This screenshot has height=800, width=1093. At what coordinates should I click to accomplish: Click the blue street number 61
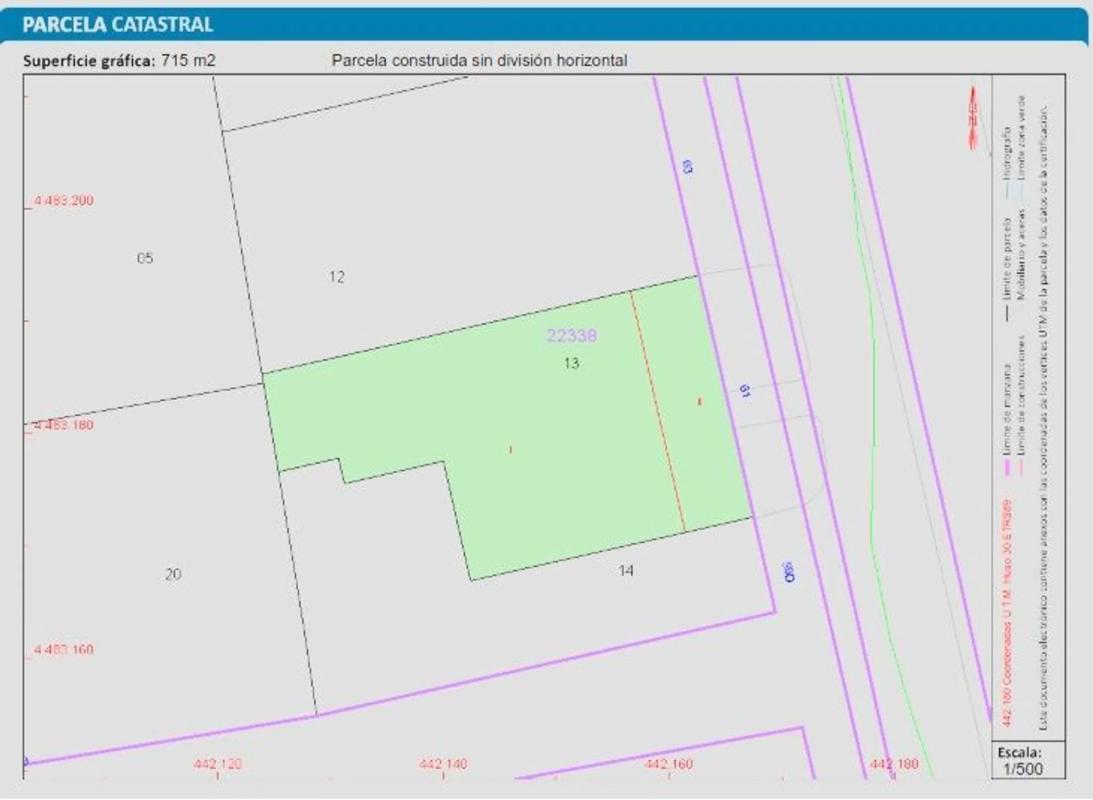coord(745,392)
